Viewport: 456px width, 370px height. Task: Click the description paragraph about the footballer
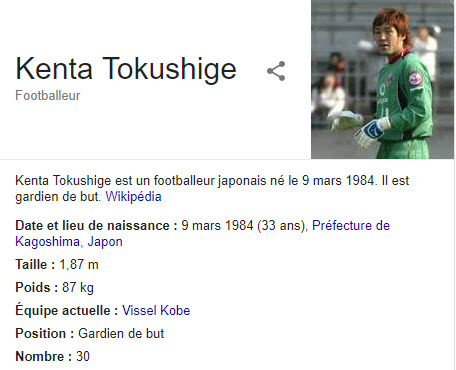point(212,188)
